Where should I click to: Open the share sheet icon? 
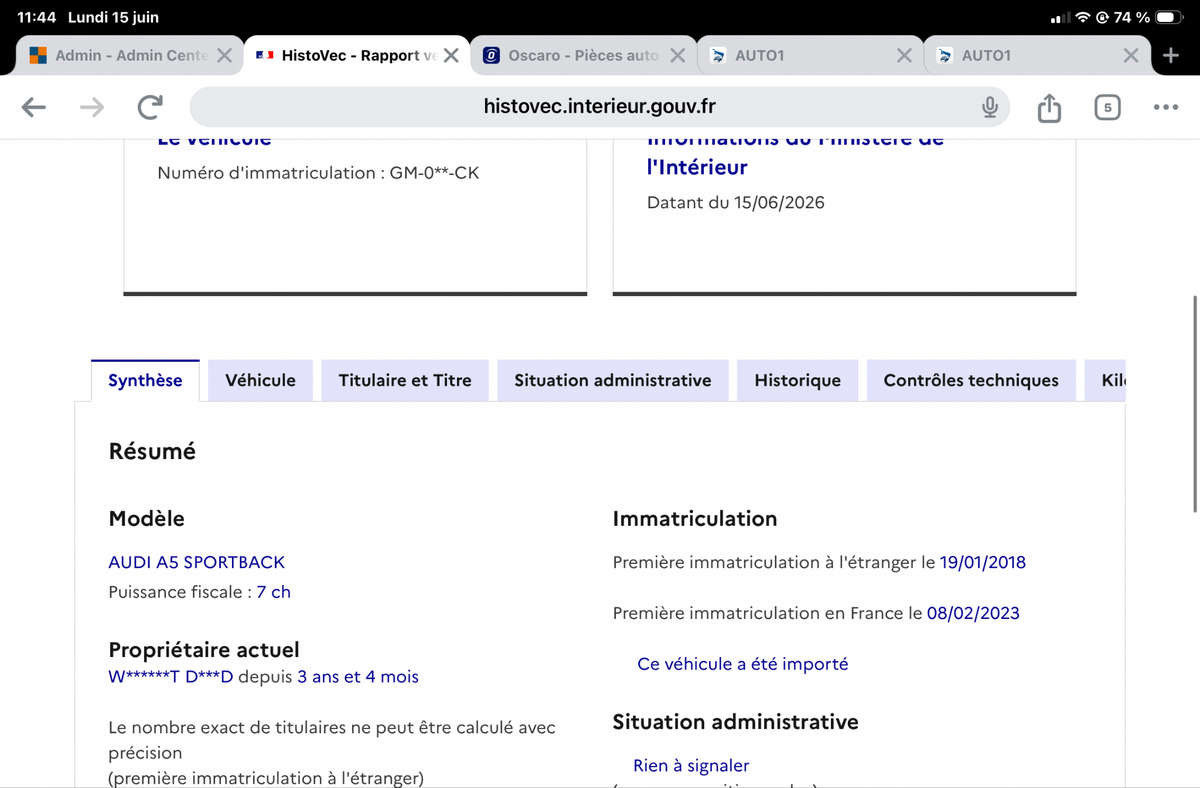(1049, 107)
